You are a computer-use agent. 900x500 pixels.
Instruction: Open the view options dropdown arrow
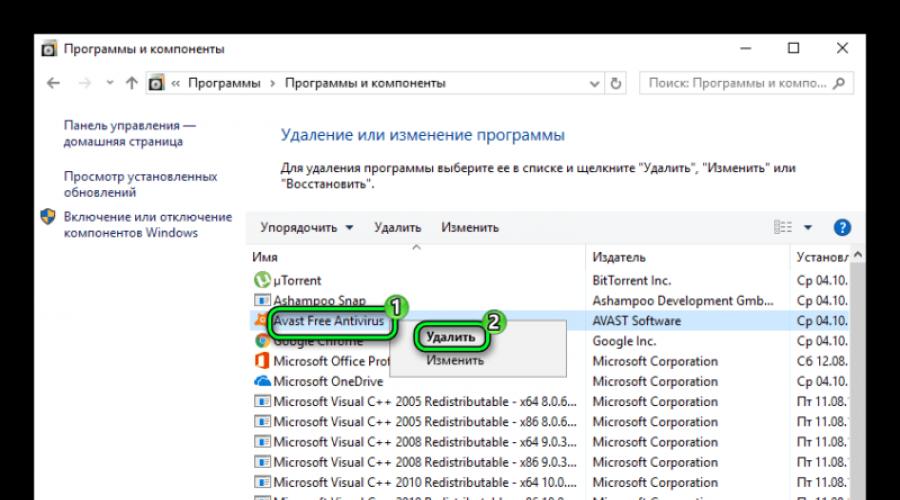808,228
